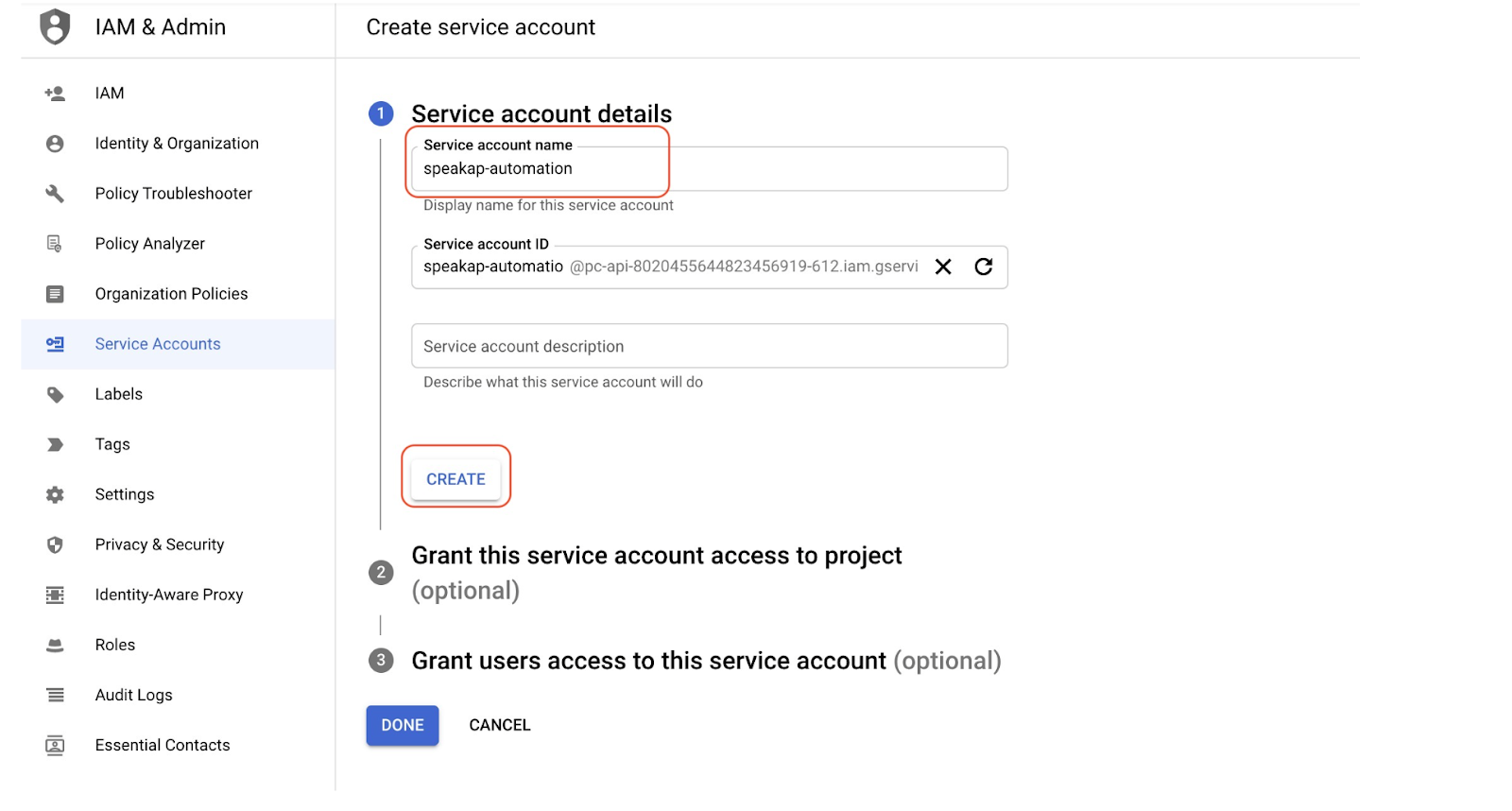Focus the Service account name field
Image resolution: width=1512 pixels, height=811 pixels.
(710, 168)
